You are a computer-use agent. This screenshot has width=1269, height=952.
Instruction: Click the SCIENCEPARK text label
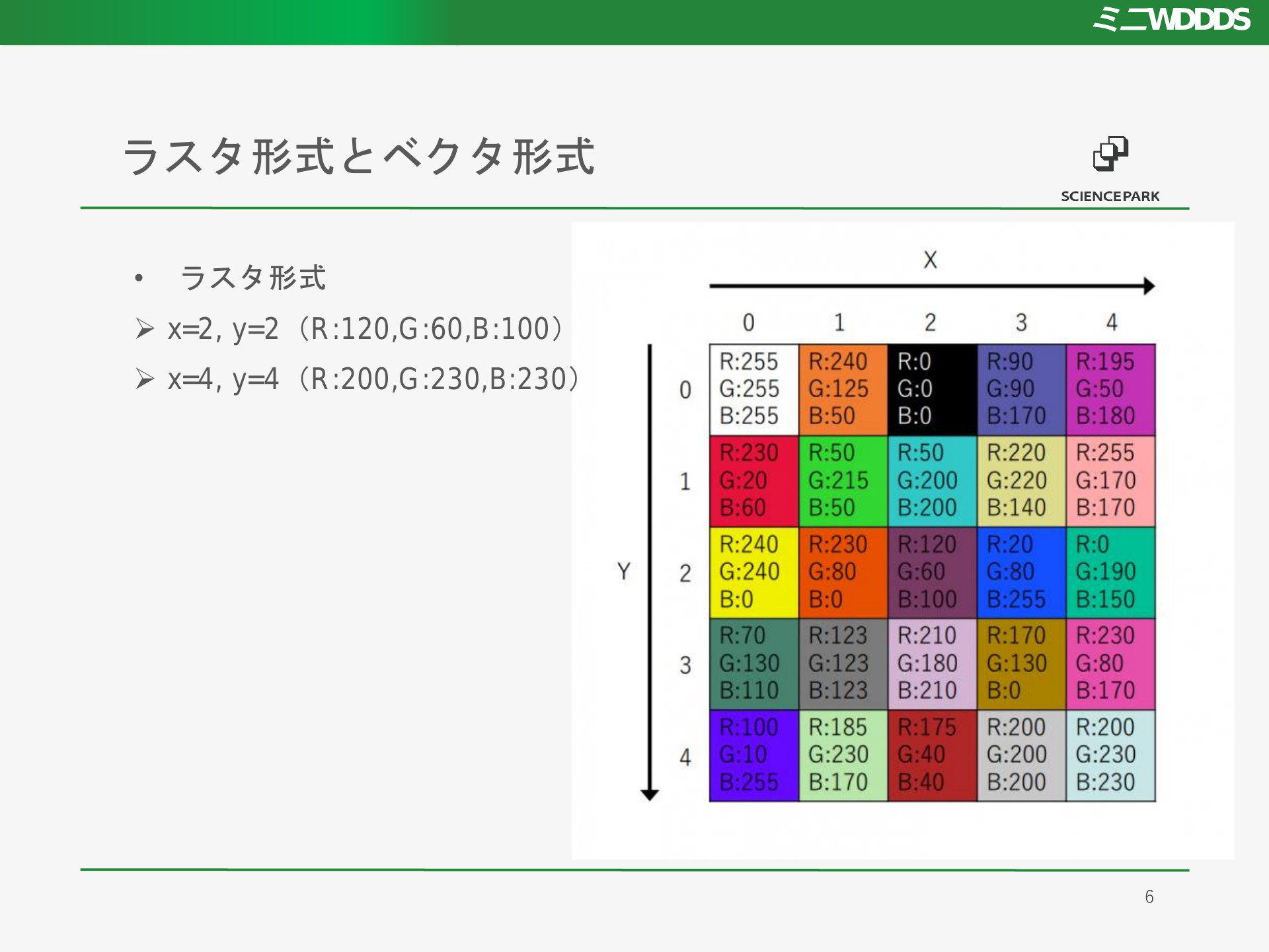[1110, 196]
